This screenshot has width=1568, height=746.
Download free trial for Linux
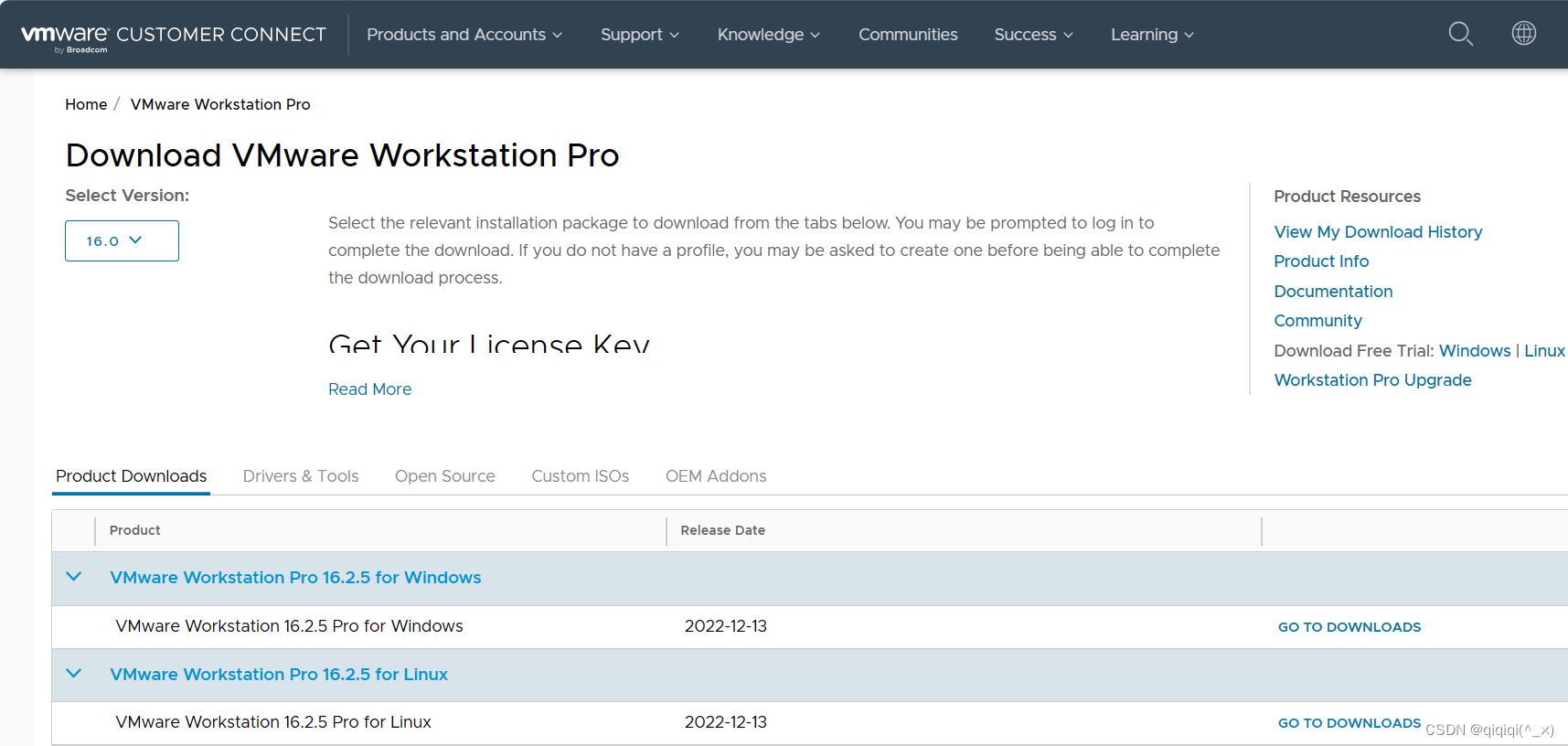1544,351
